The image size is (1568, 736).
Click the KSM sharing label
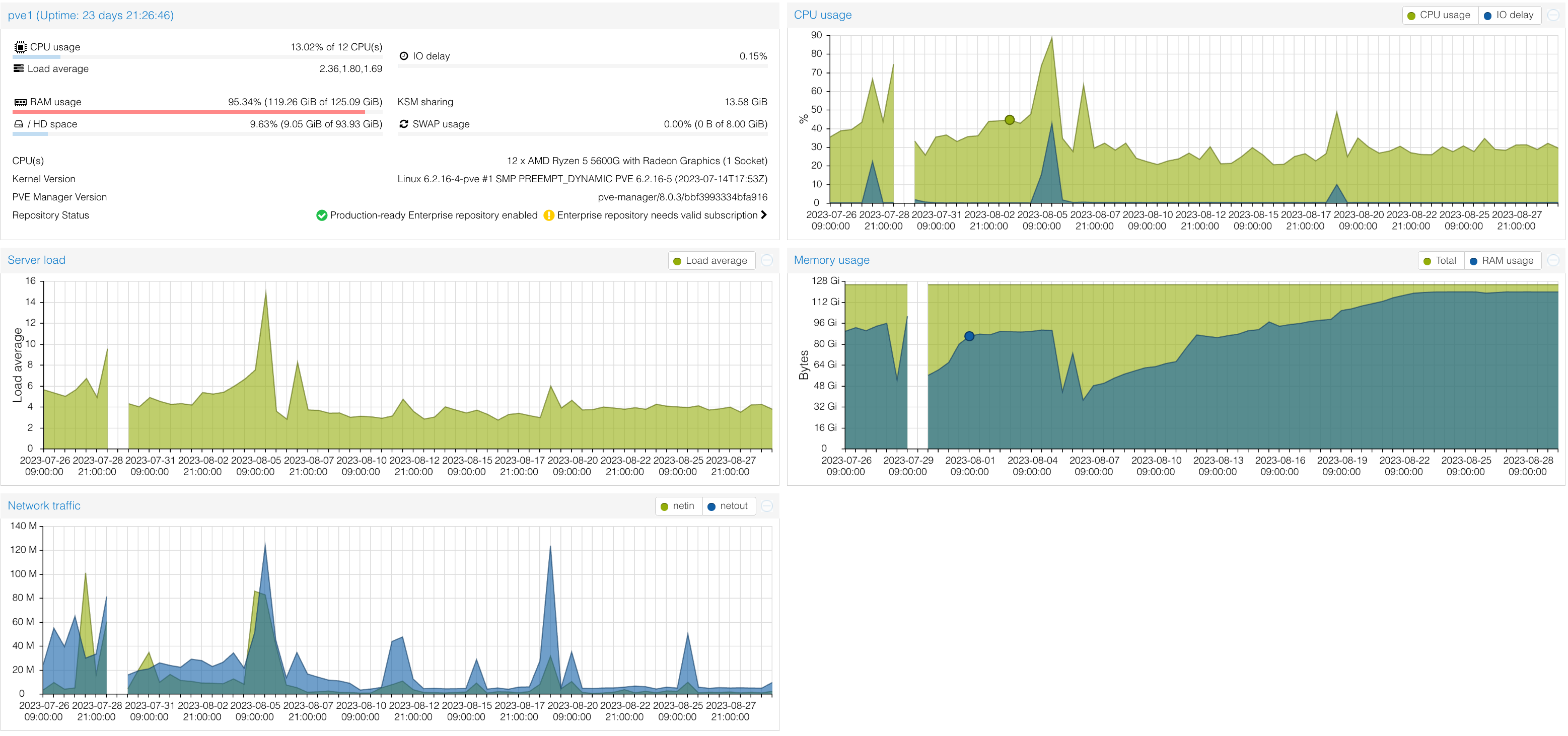[x=425, y=102]
